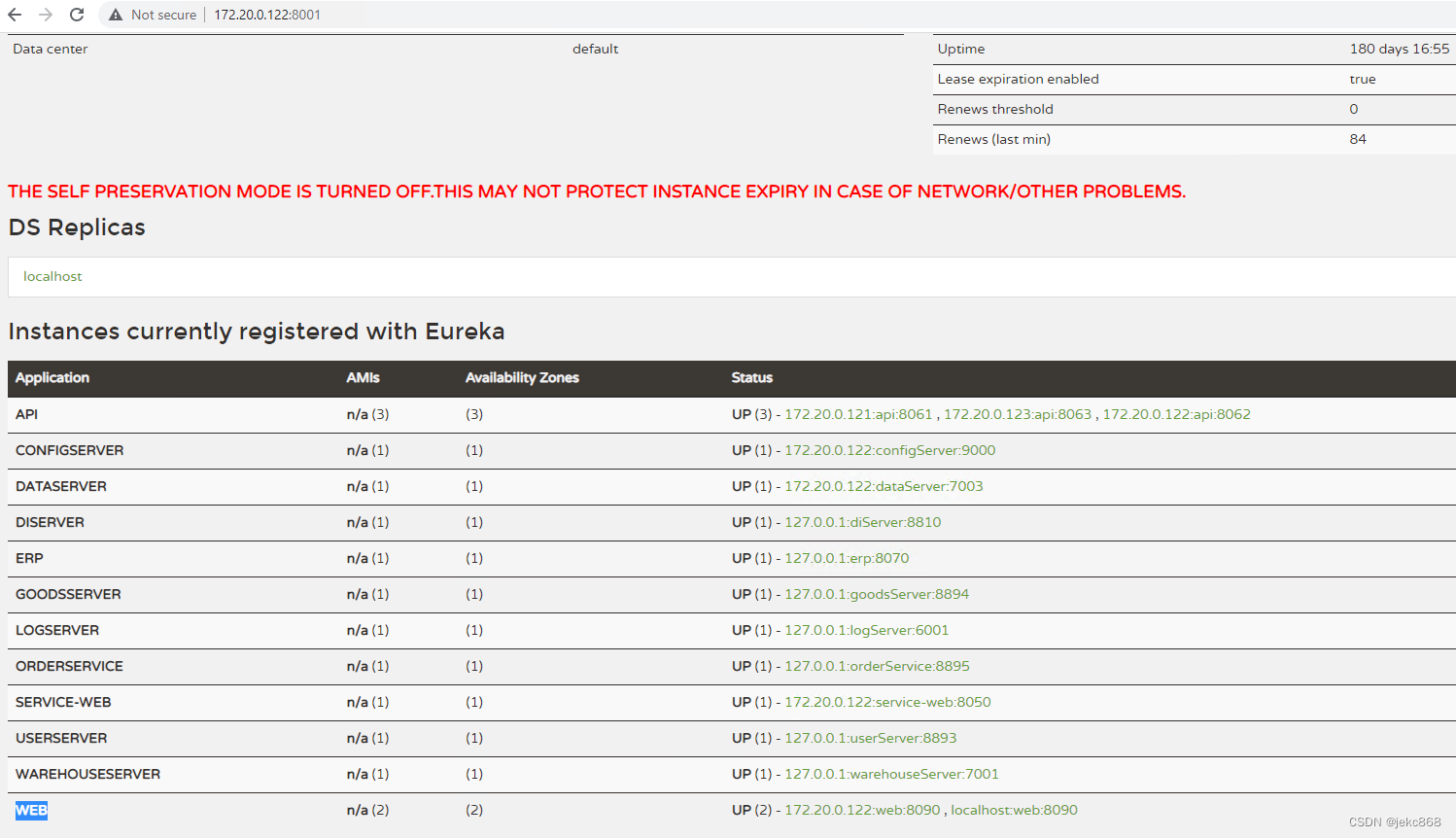This screenshot has width=1456, height=838.
Task: Click the red self preservation warning message
Action: 597,192
